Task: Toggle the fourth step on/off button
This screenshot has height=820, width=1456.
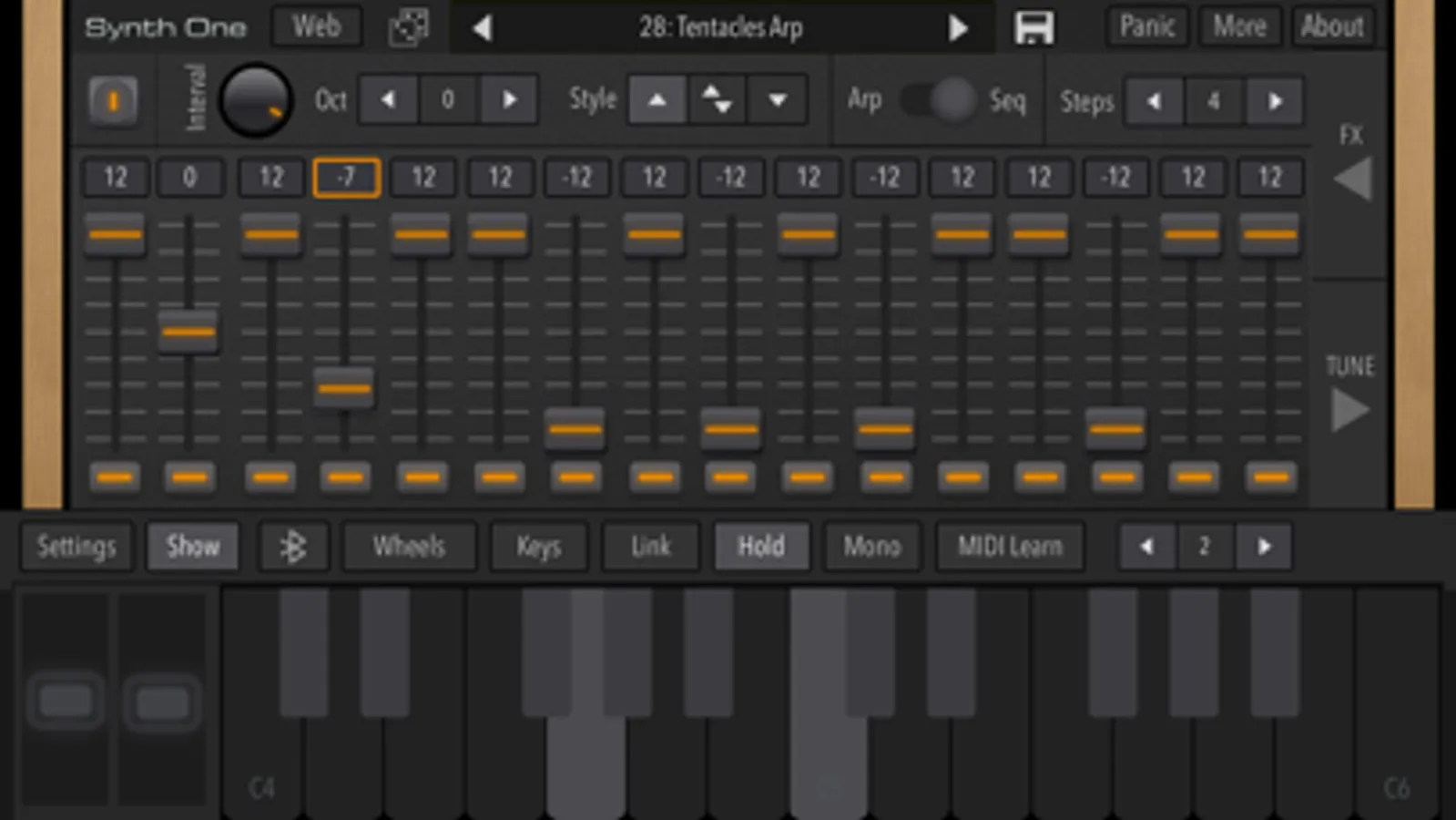Action: pyautogui.click(x=345, y=477)
